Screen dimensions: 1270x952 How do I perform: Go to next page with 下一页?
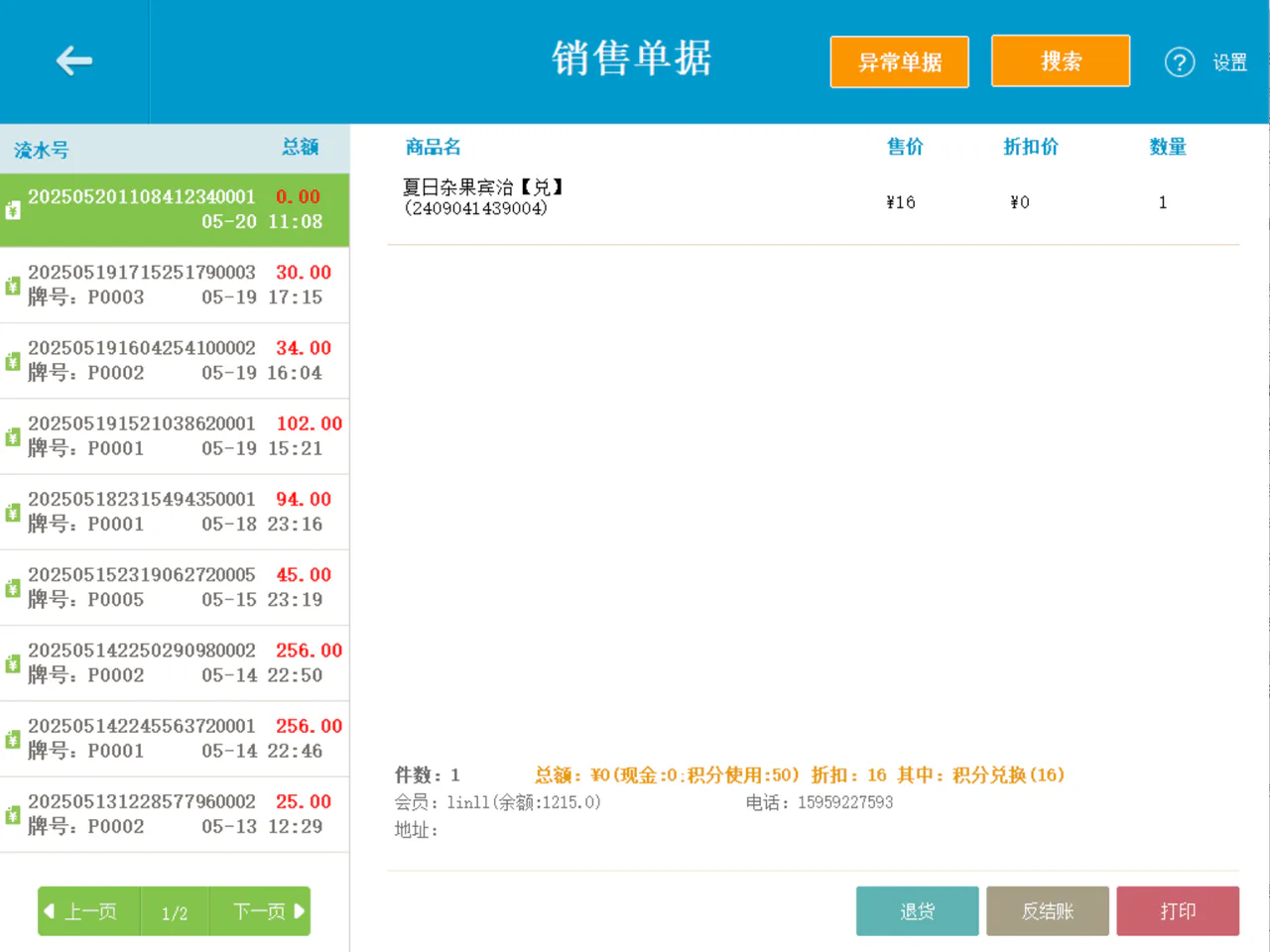[x=260, y=911]
